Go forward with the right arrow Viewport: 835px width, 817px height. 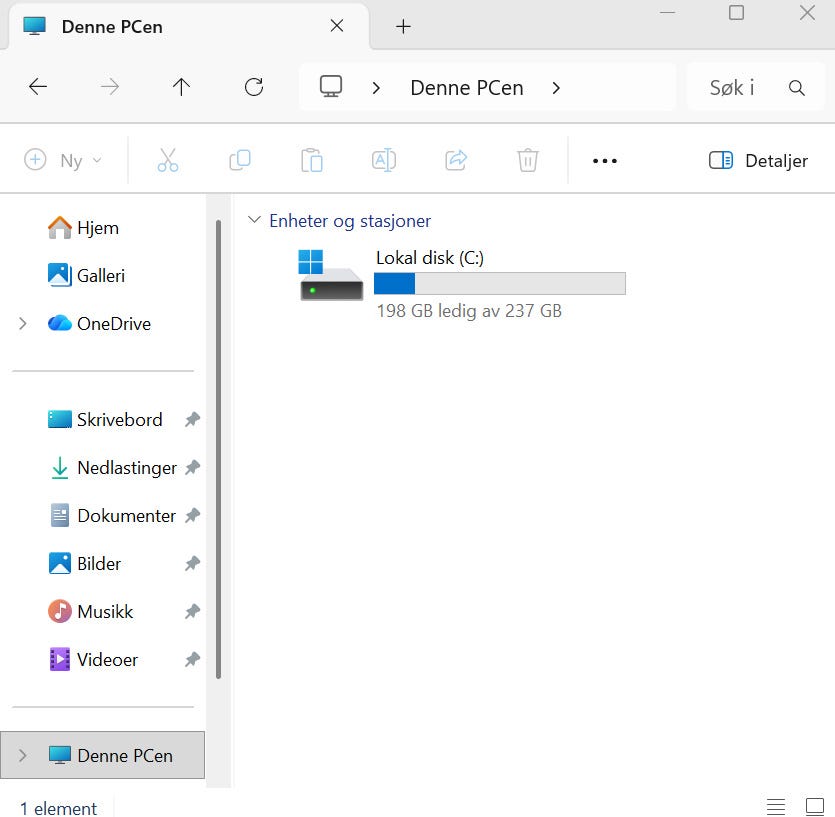(x=110, y=87)
